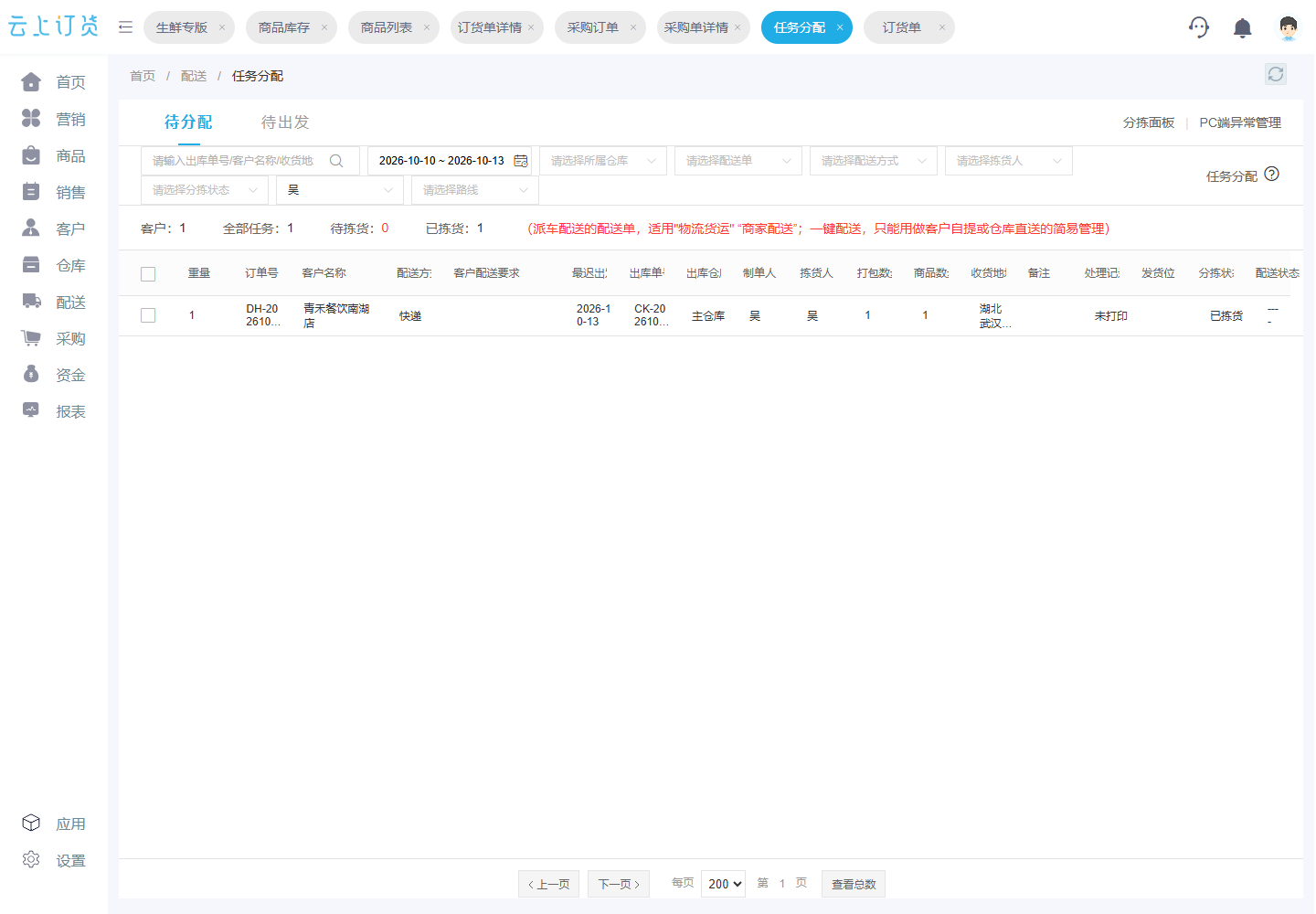The image size is (1316, 914).
Task: Open 营销 sidebar section
Action: 54,119
